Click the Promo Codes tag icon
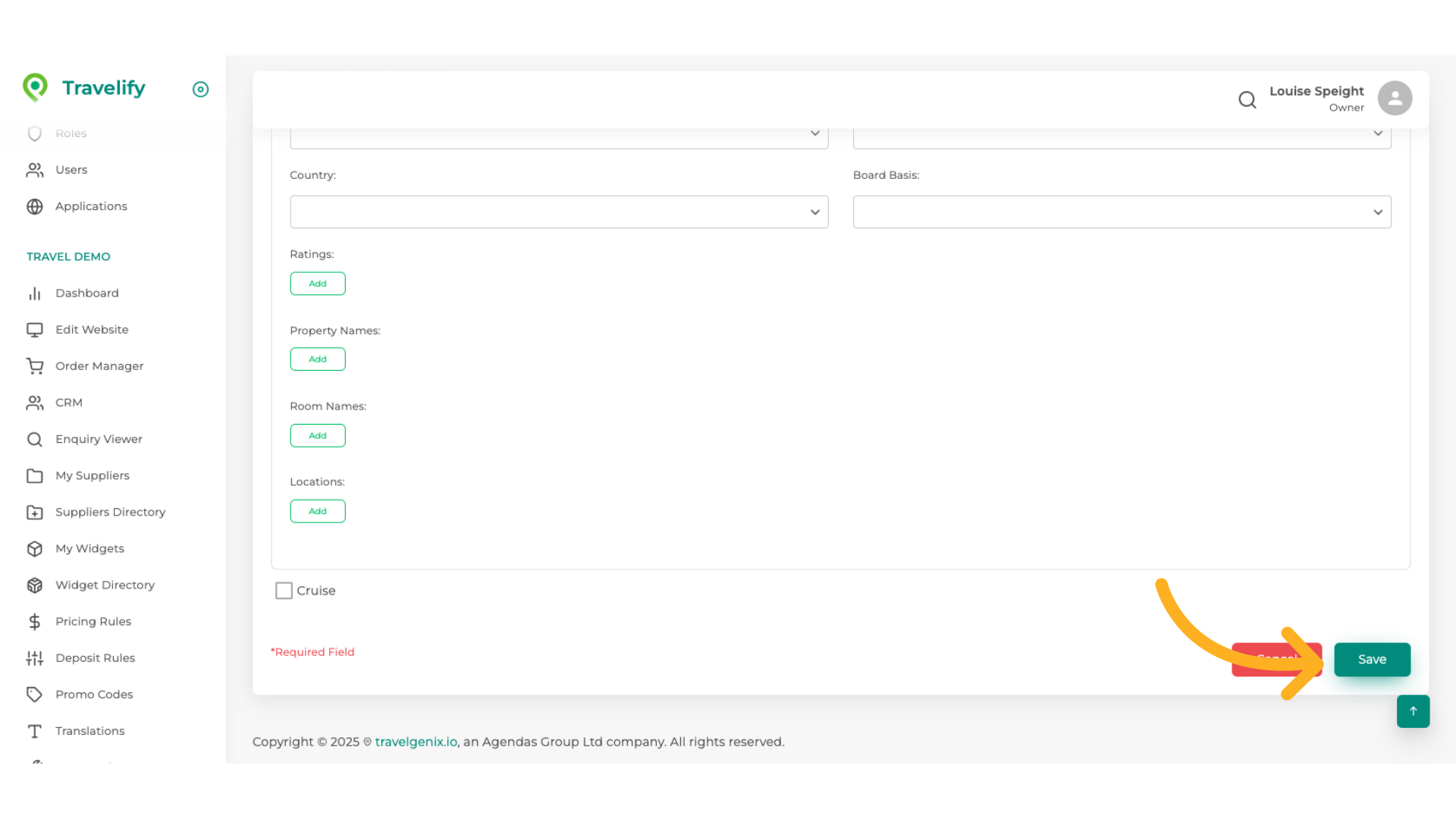 35,695
